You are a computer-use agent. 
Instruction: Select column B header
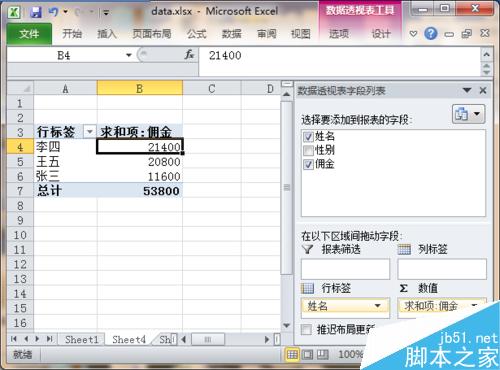140,89
